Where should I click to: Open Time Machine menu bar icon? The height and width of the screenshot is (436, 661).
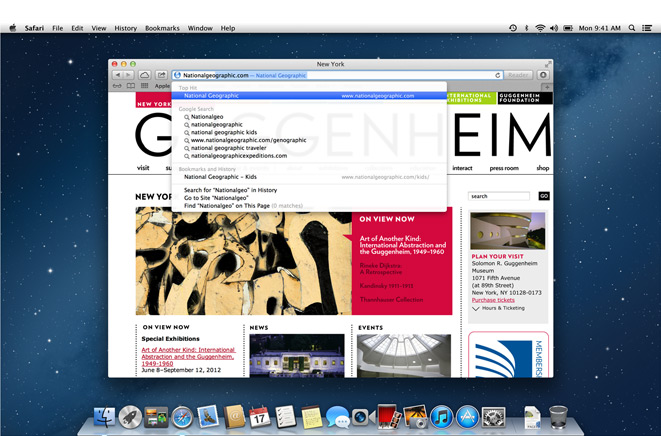[513, 28]
